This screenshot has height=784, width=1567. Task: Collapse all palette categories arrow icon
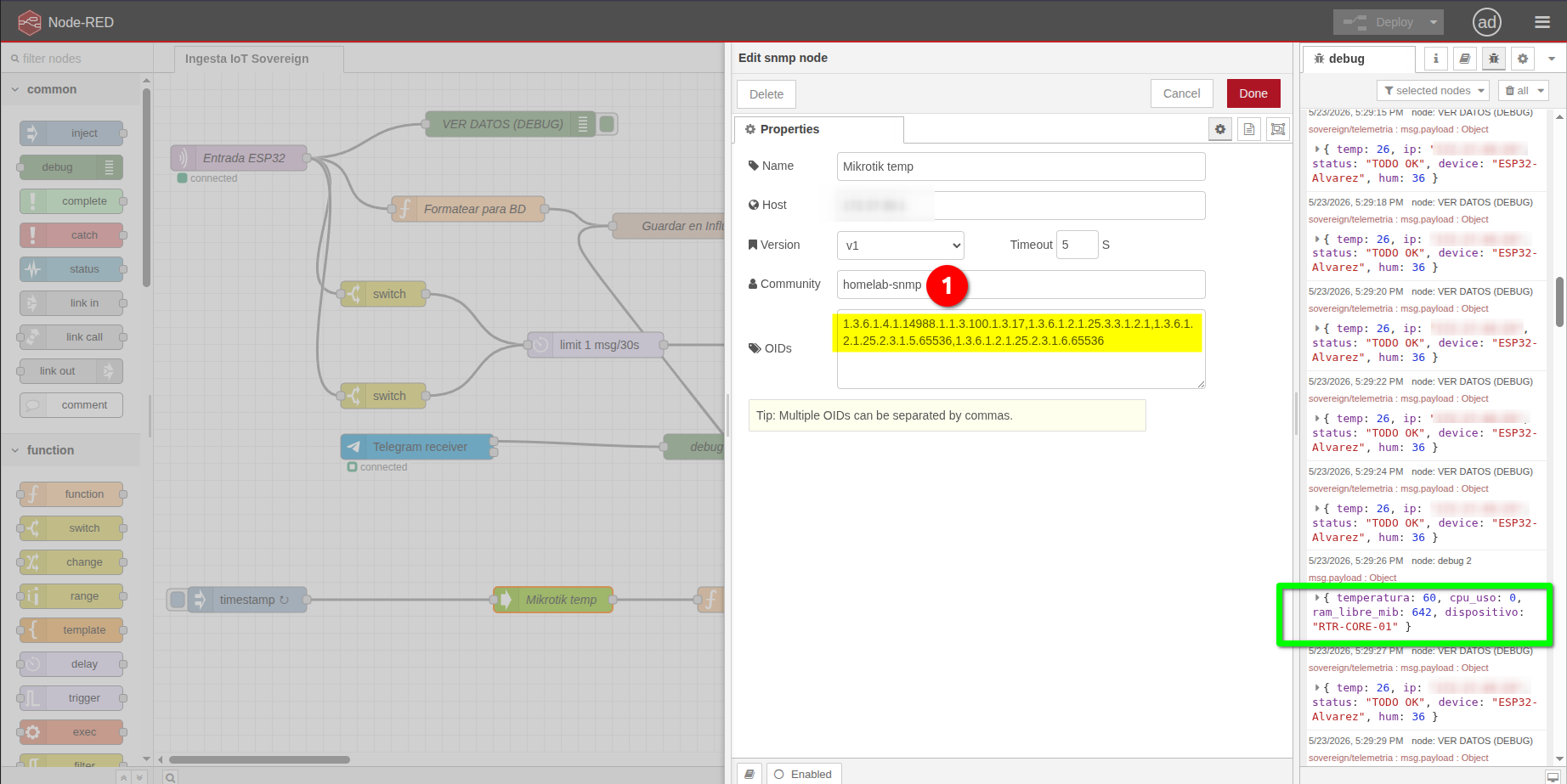point(124,777)
